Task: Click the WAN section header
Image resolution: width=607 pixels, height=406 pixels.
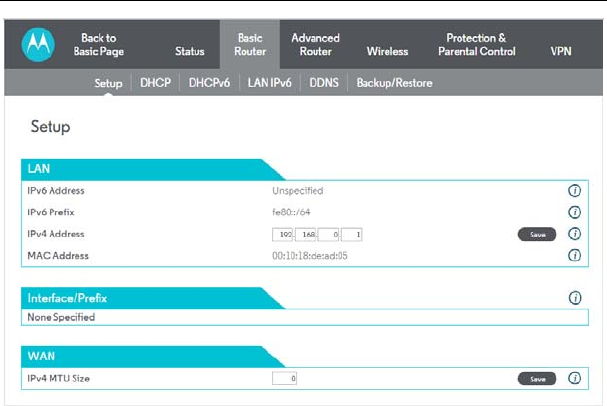Action: pos(153,356)
